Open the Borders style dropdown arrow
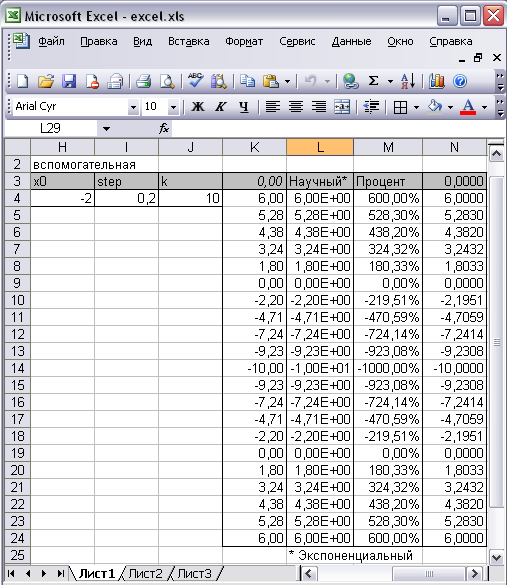 pos(416,107)
